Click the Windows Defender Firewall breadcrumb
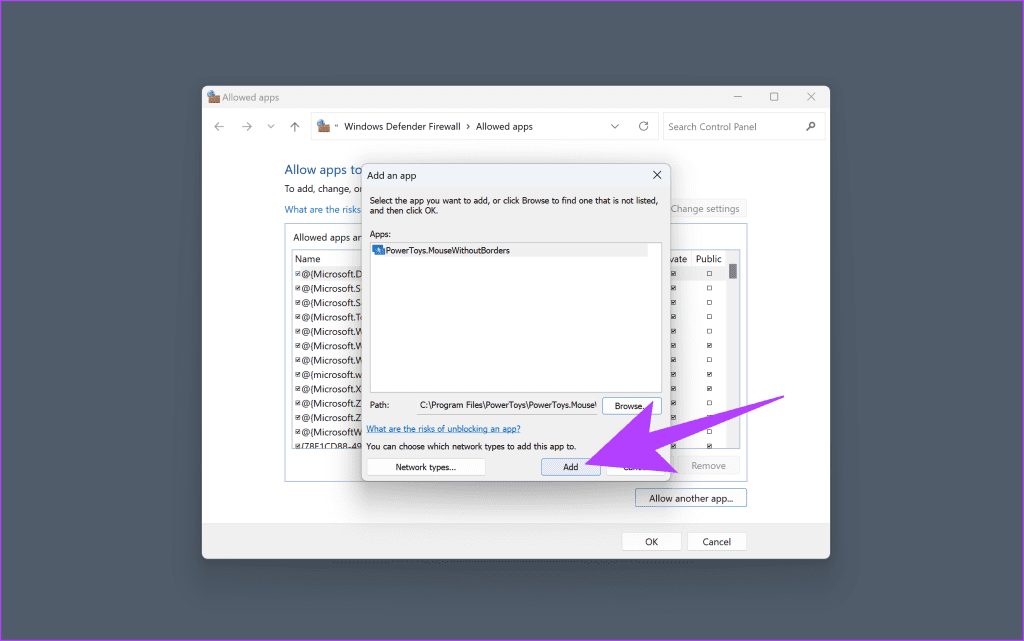The image size is (1024, 641). click(x=402, y=127)
